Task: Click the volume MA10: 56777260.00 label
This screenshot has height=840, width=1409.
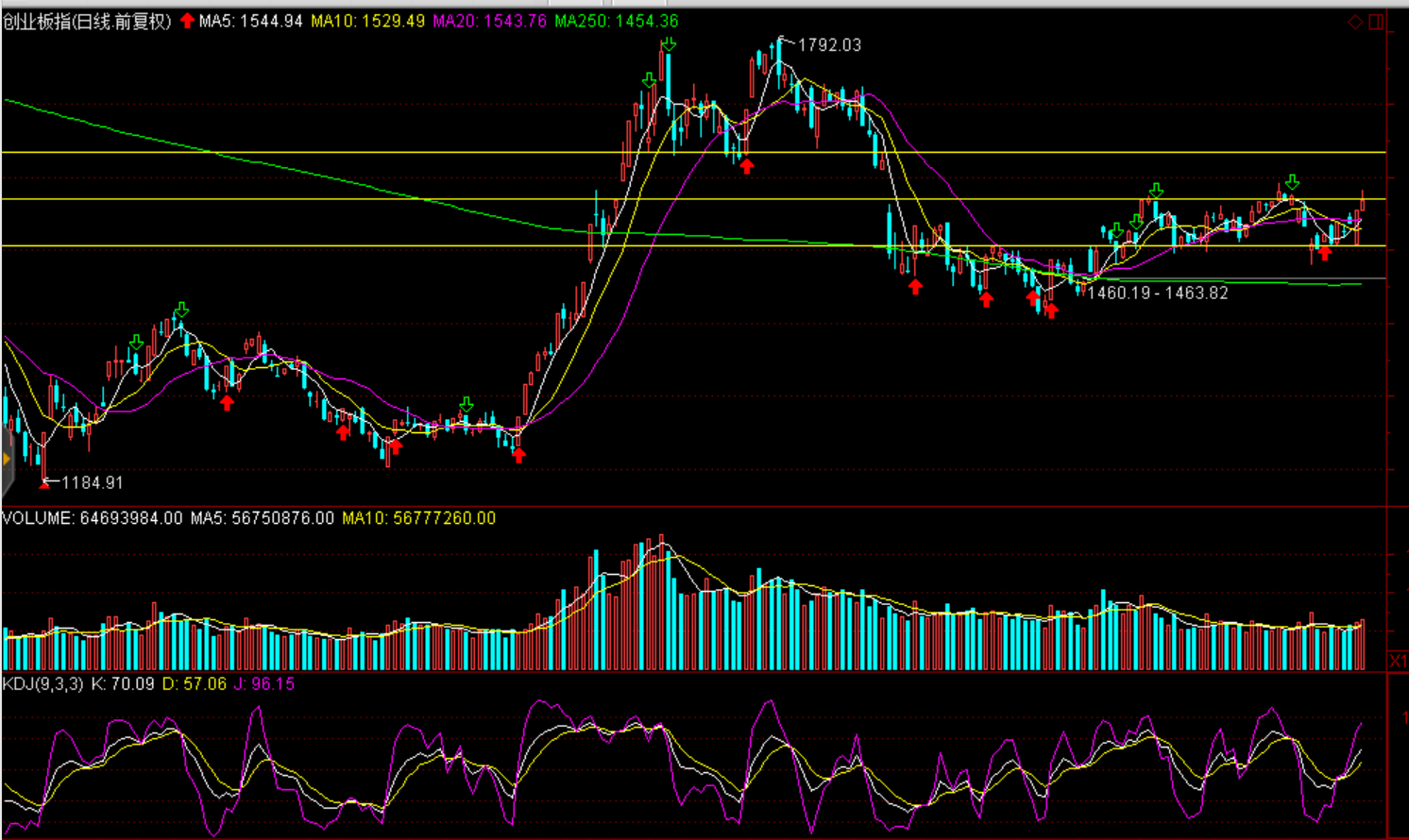Action: (418, 518)
